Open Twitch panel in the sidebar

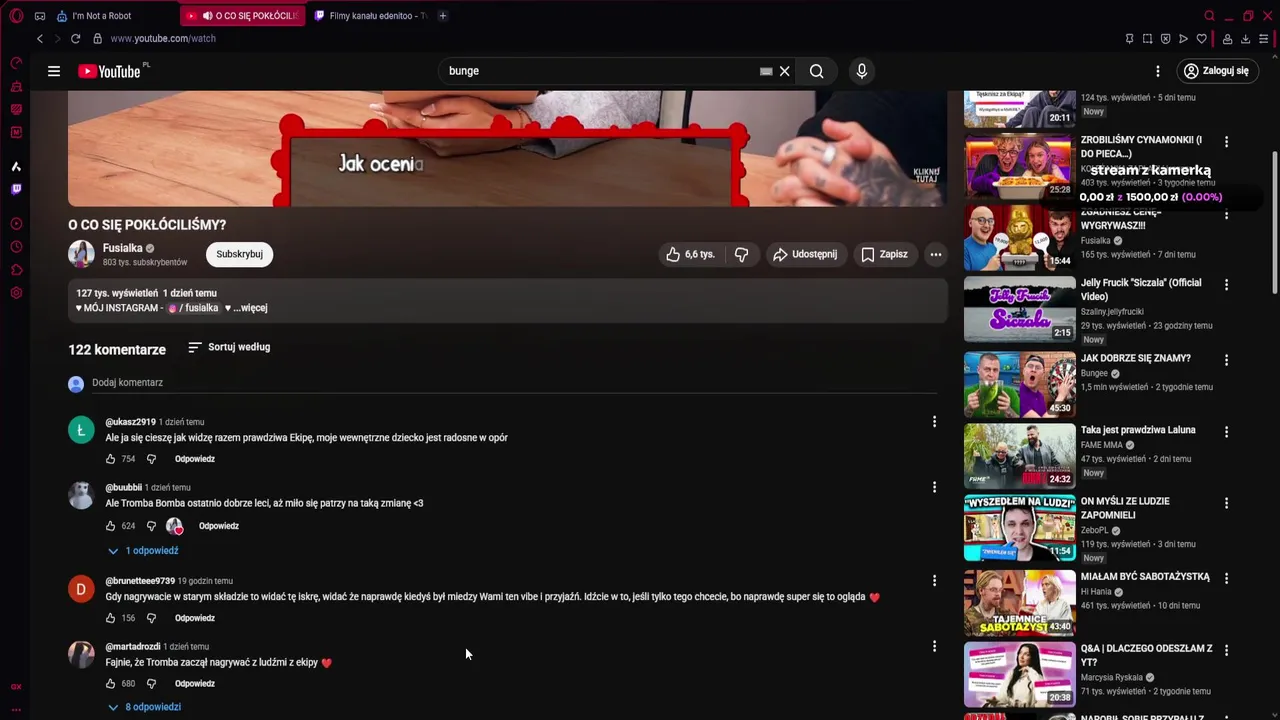click(x=16, y=189)
